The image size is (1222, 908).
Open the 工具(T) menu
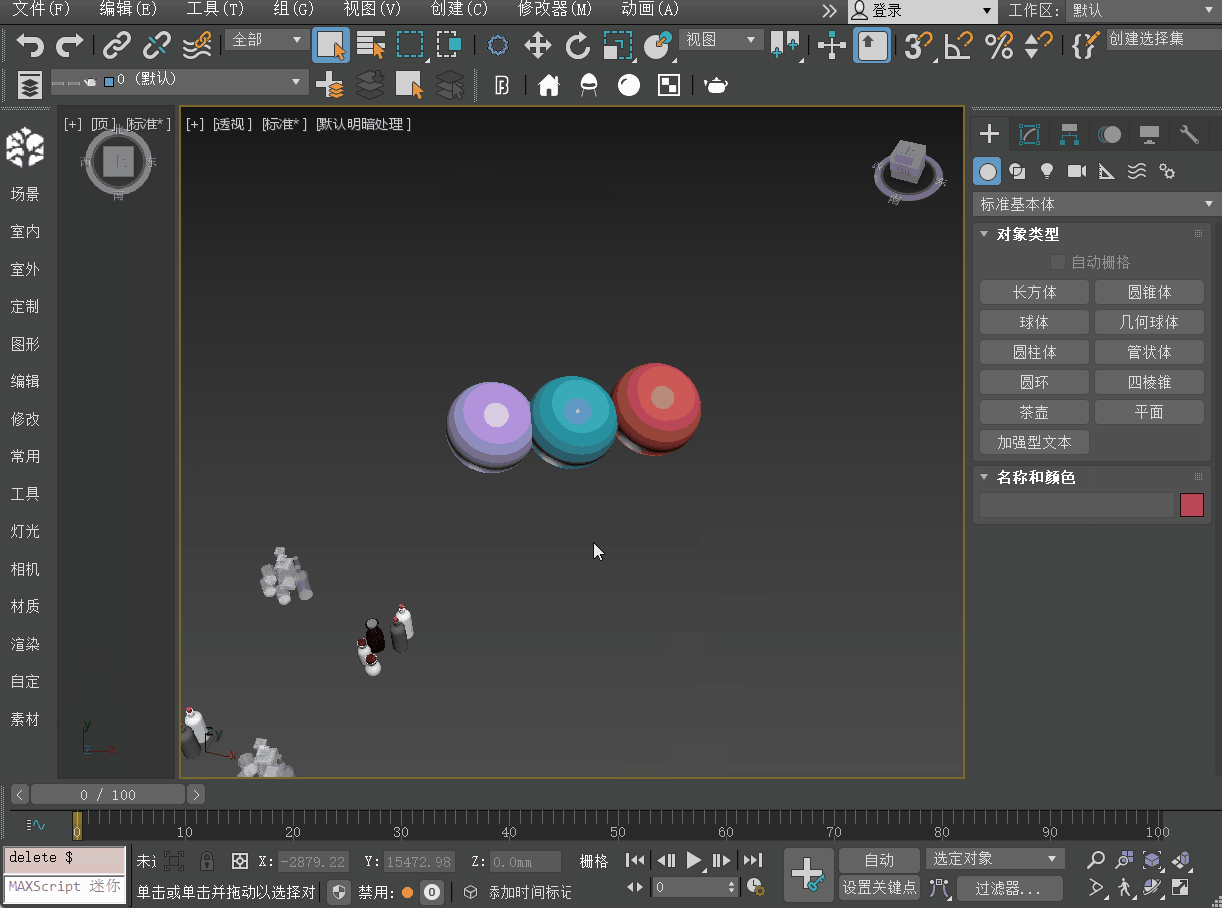coord(215,9)
